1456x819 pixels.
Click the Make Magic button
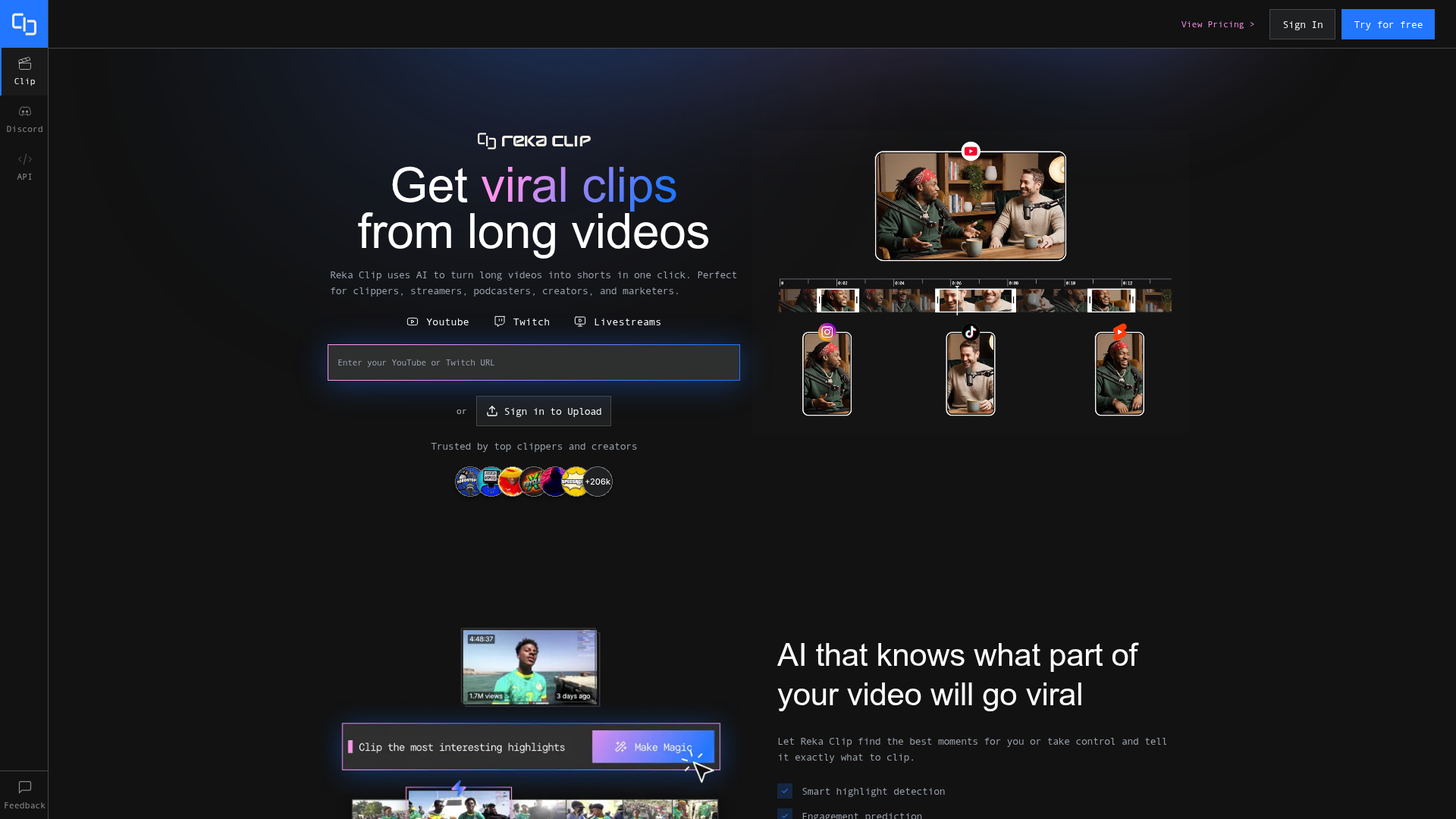653,747
